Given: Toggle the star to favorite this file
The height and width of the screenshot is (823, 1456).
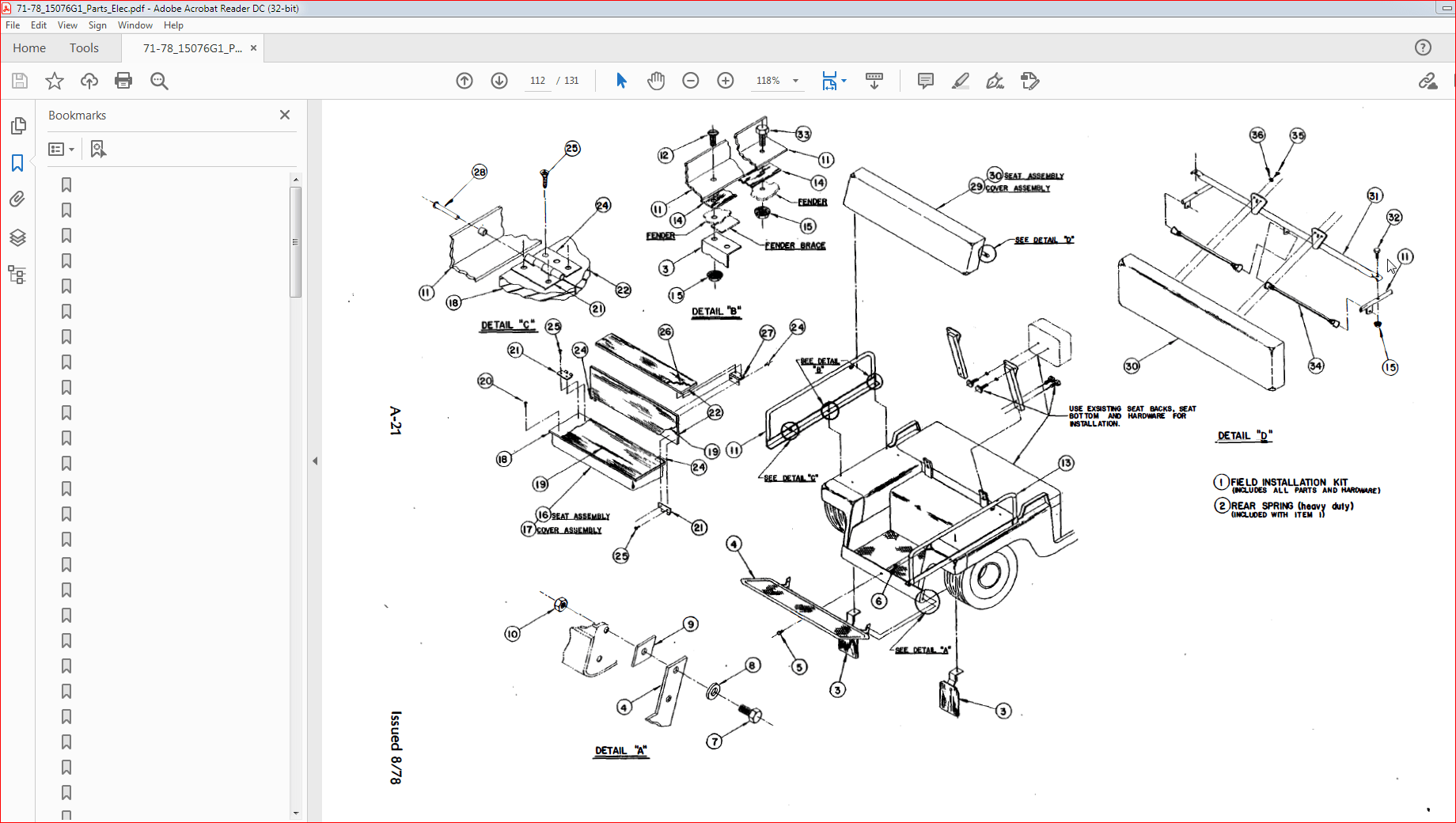Looking at the screenshot, I should (x=54, y=80).
